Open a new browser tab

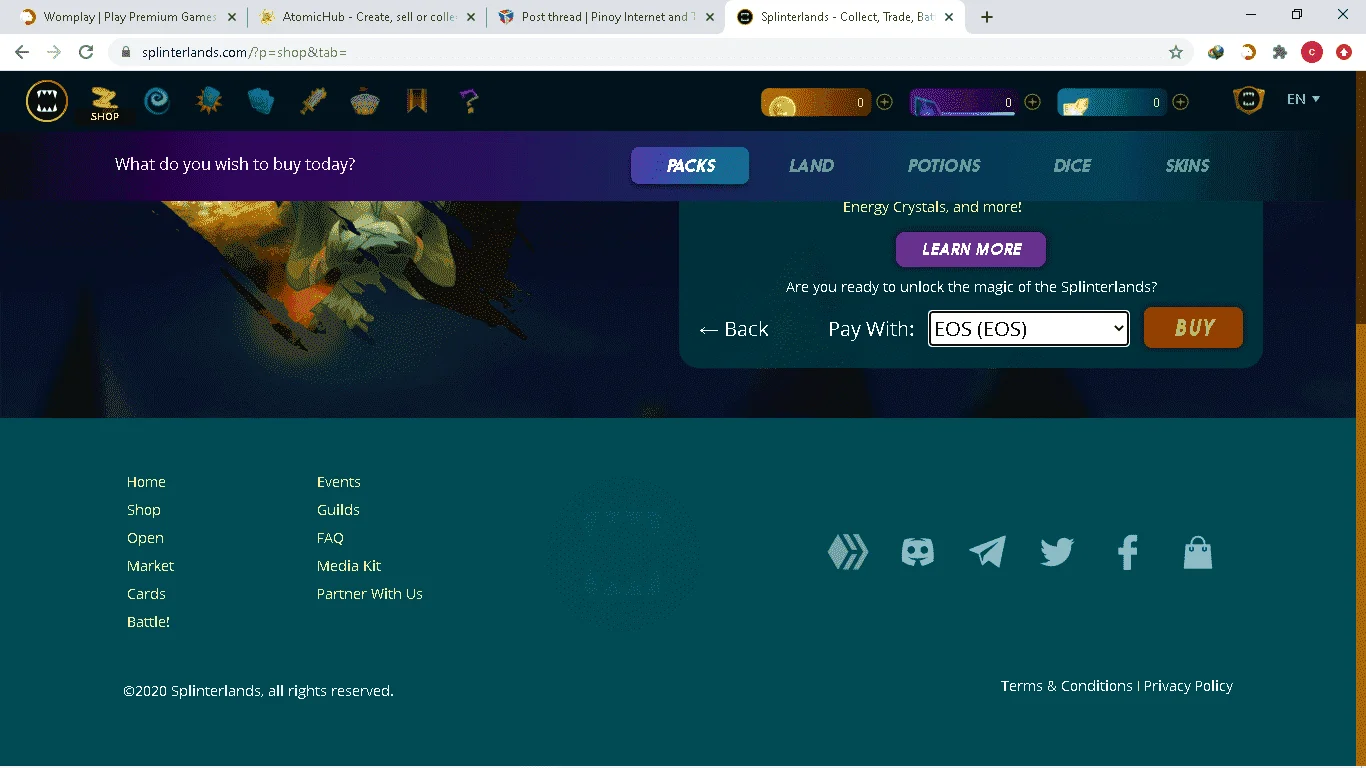987,17
